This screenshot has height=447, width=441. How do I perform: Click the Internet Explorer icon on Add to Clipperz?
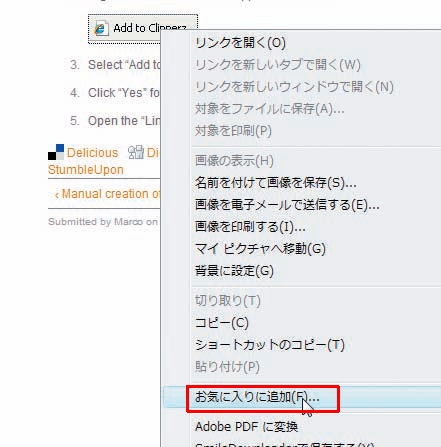coord(101,28)
